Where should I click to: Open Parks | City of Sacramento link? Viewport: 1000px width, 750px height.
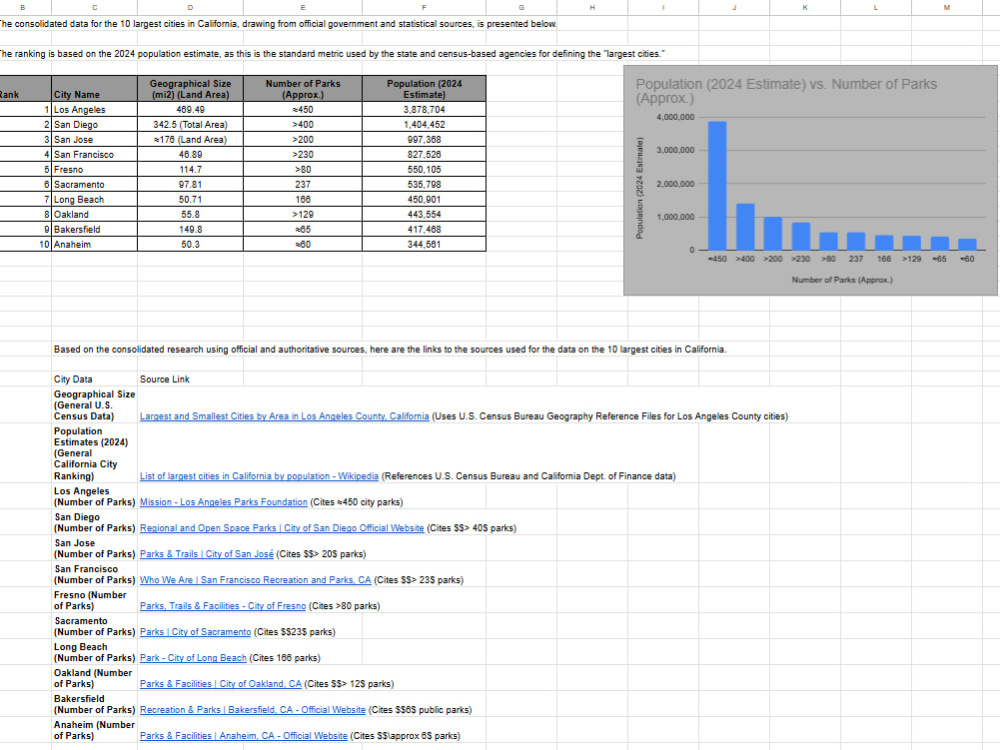click(195, 632)
